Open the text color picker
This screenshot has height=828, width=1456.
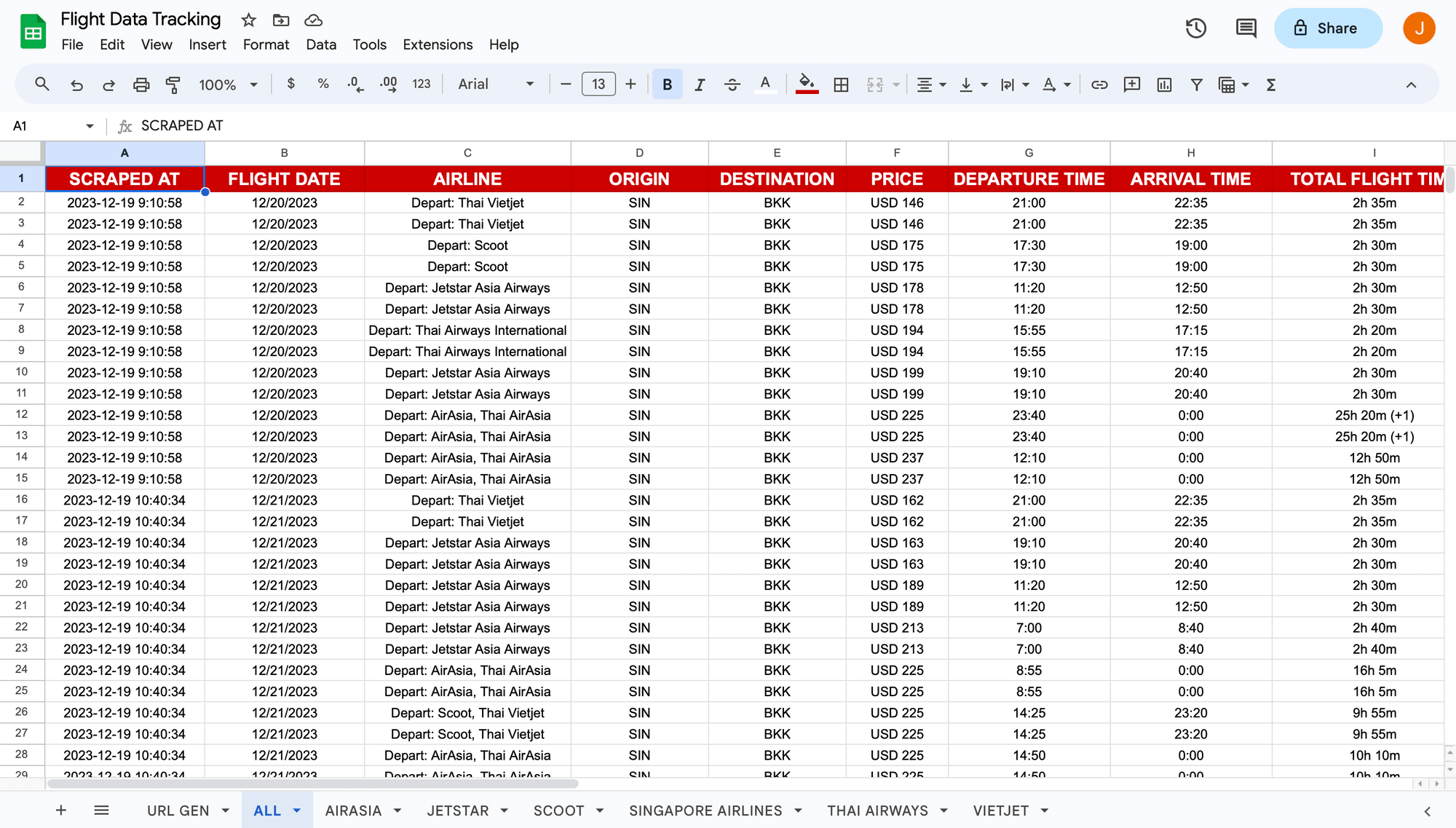coord(765,84)
